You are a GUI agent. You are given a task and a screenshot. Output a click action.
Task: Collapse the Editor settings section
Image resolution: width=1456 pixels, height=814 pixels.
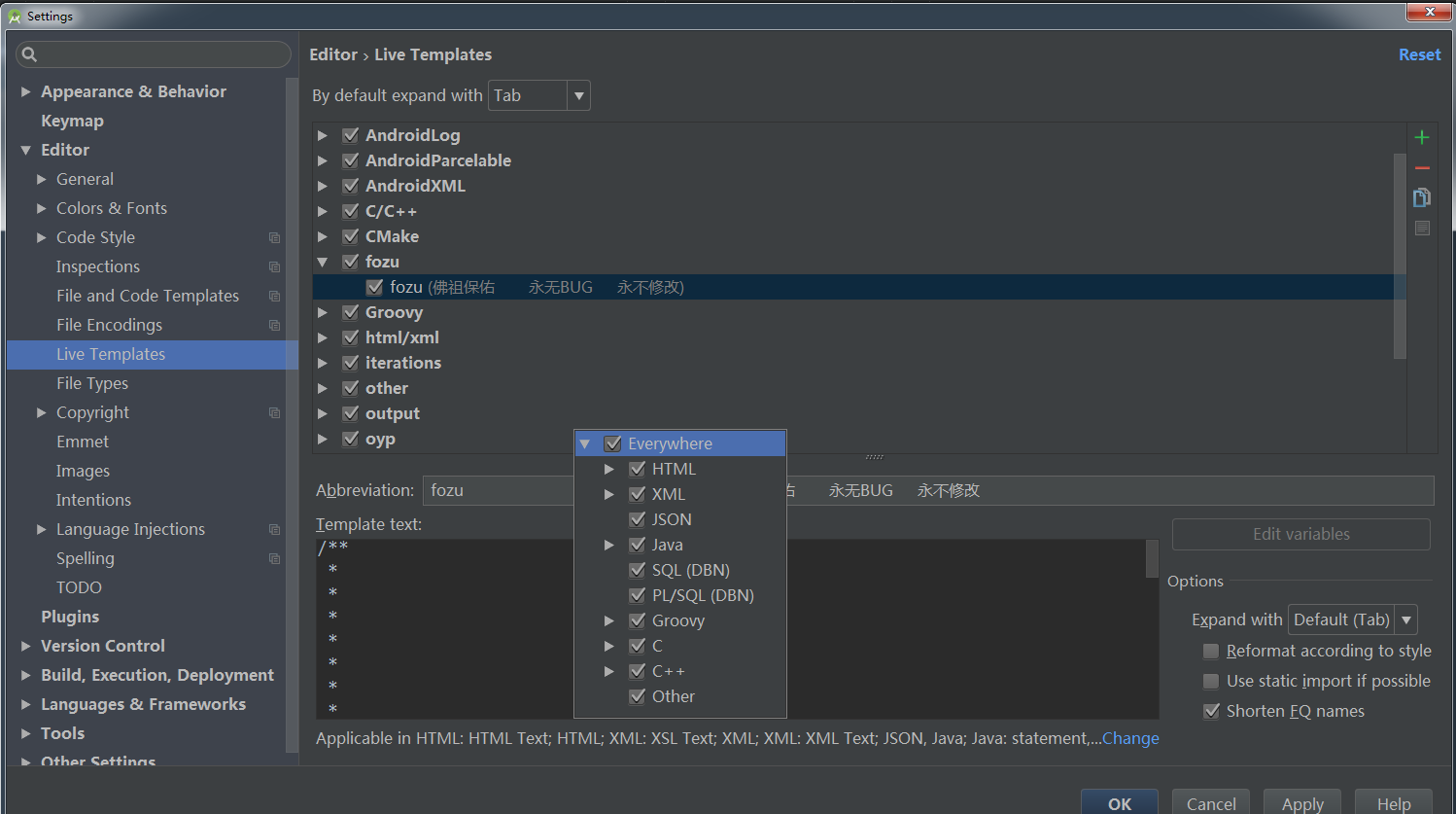(x=26, y=150)
